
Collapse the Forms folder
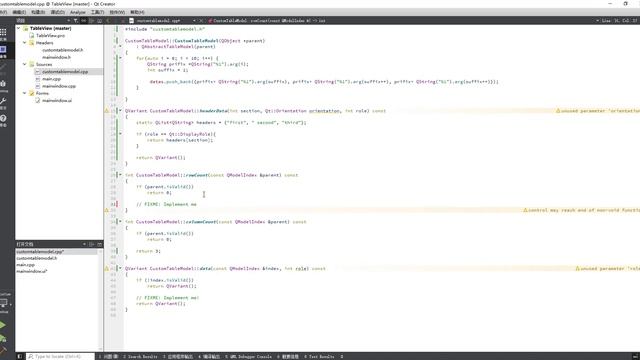point(24,93)
